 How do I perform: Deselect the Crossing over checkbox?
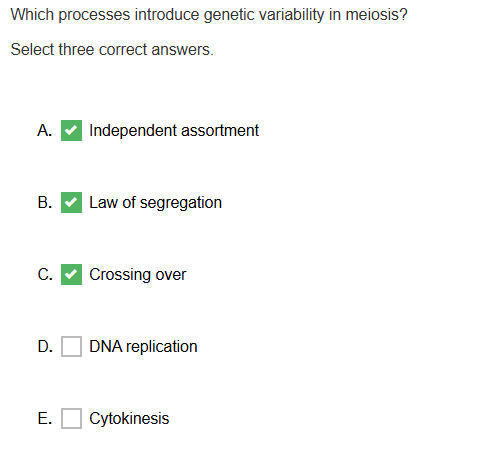(x=71, y=274)
